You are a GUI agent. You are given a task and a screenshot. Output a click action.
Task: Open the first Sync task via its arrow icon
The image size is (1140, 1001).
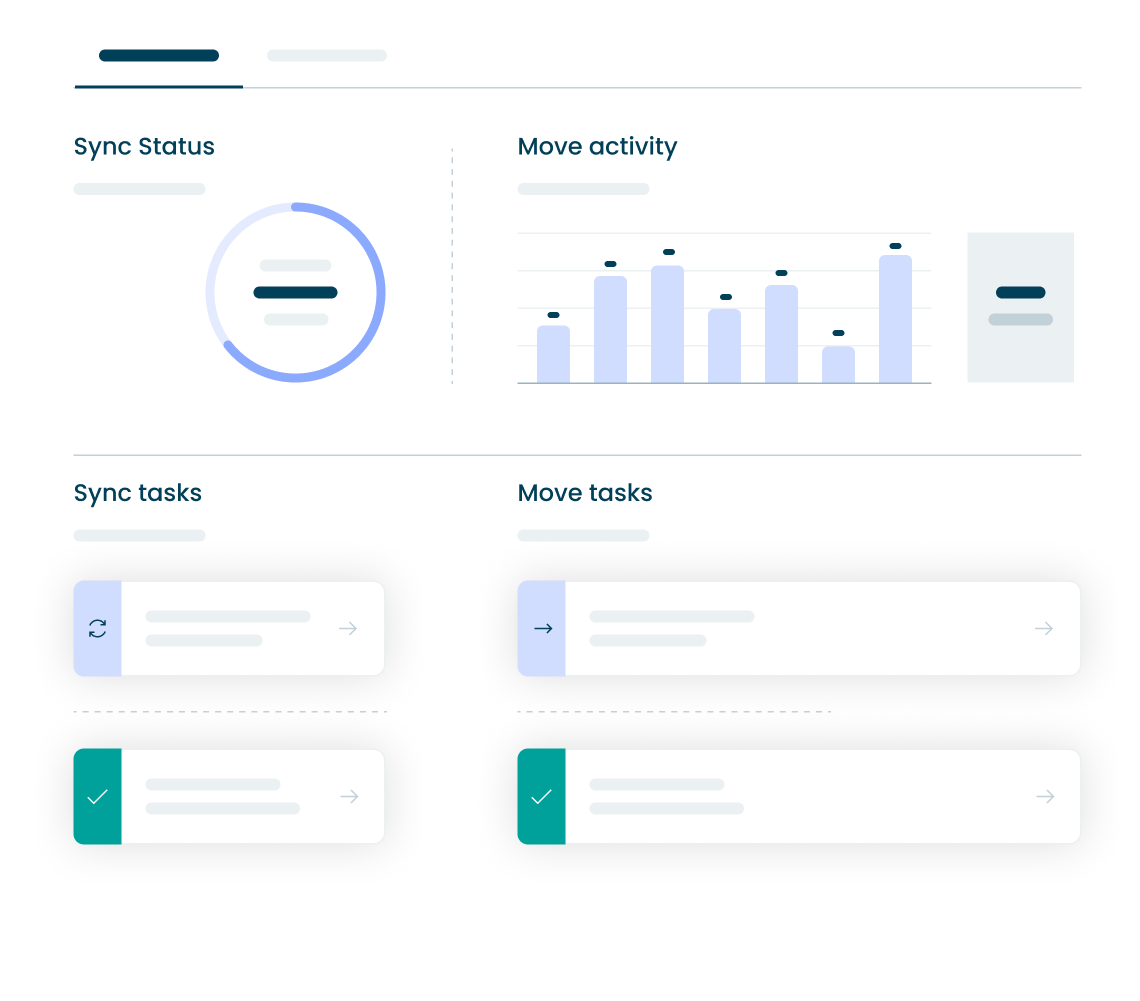click(x=348, y=628)
